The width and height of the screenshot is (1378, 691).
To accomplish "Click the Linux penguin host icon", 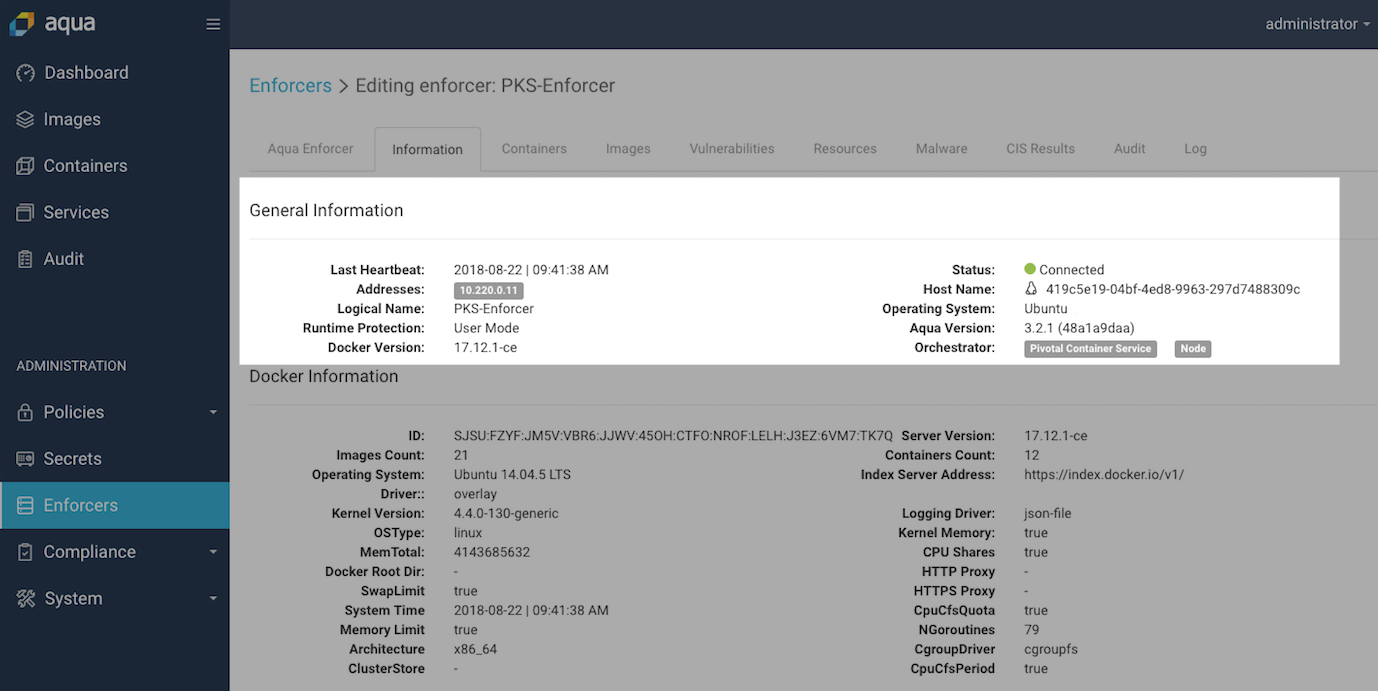I will pyautogui.click(x=1031, y=289).
